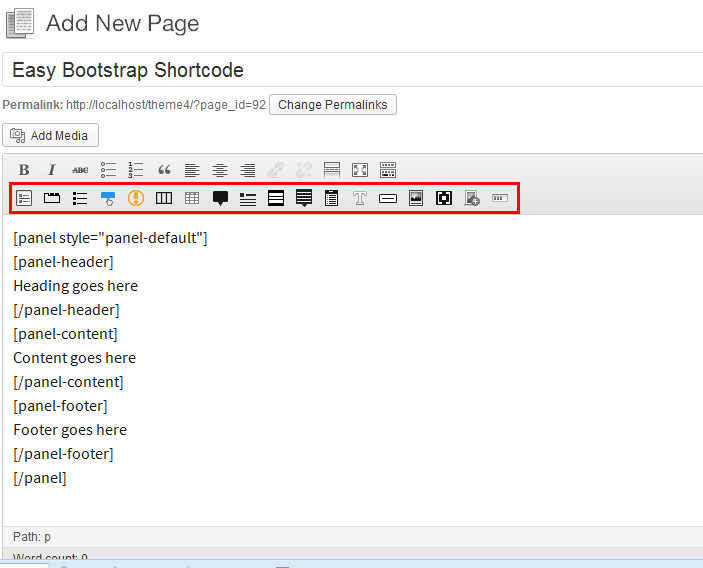Toggle bold formatting in the editor toolbar
Viewport: 703px width, 568px height.
tap(25, 170)
